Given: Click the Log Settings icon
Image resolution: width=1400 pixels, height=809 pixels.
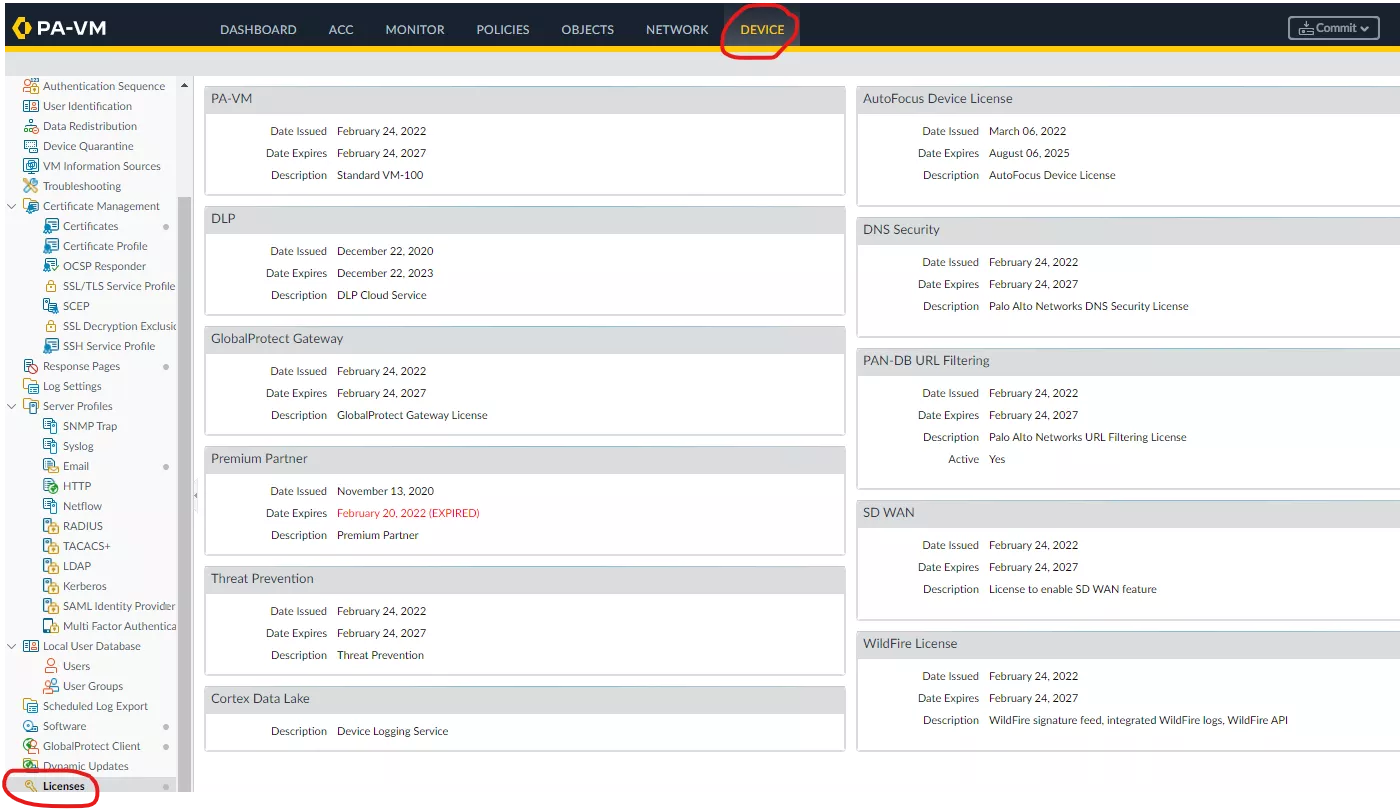Looking at the screenshot, I should (31, 386).
